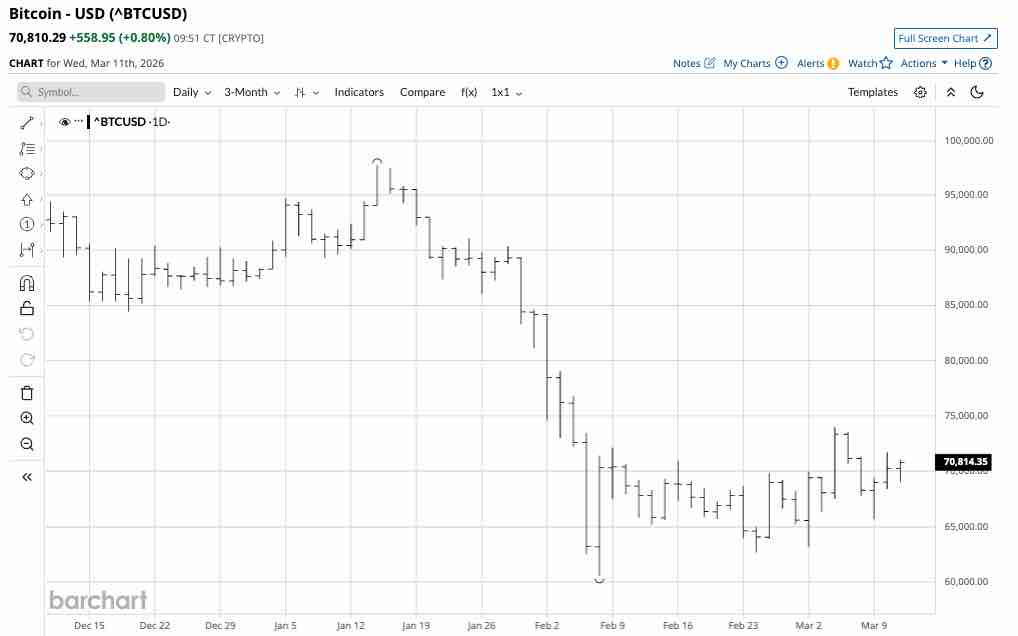The height and width of the screenshot is (636, 1018).
Task: Expand the 3-Month range dropdown
Action: tap(252, 92)
